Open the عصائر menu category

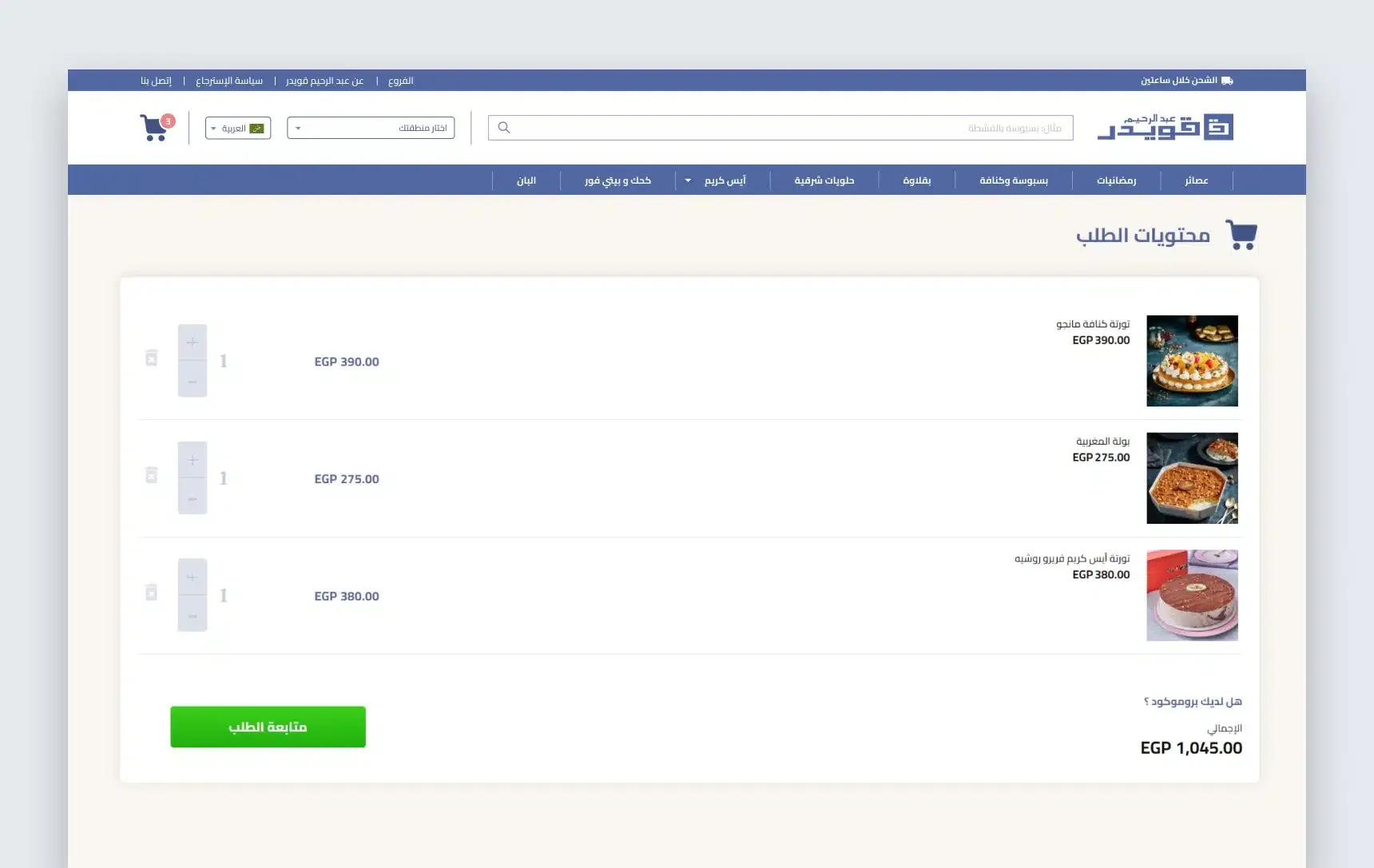point(1197,180)
